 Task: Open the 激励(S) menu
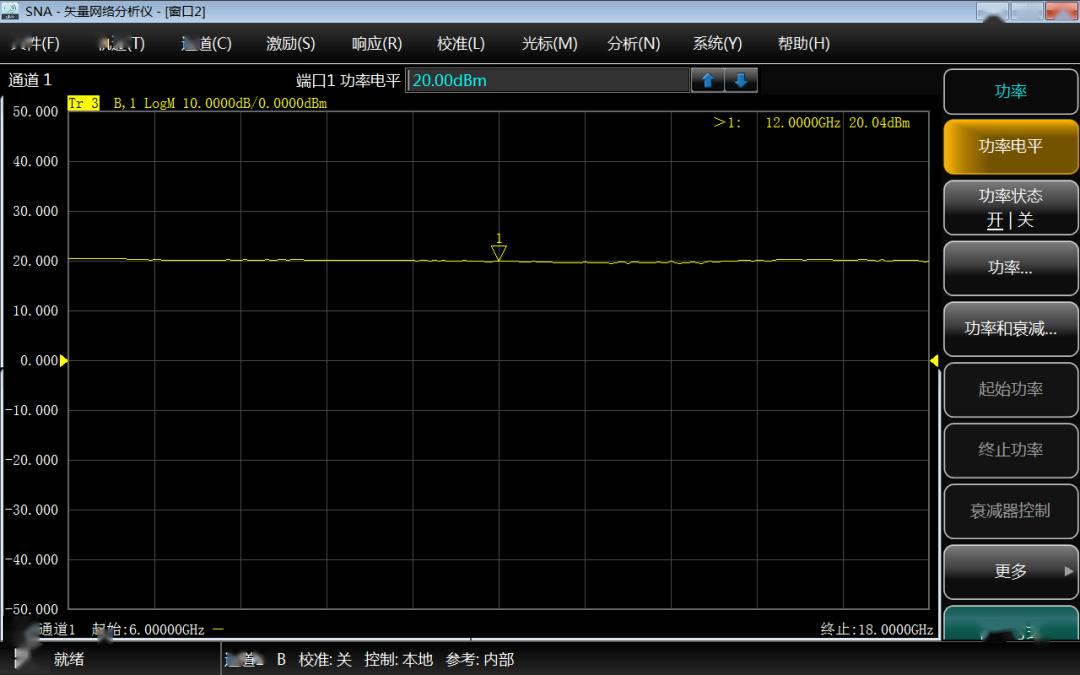tap(290, 44)
